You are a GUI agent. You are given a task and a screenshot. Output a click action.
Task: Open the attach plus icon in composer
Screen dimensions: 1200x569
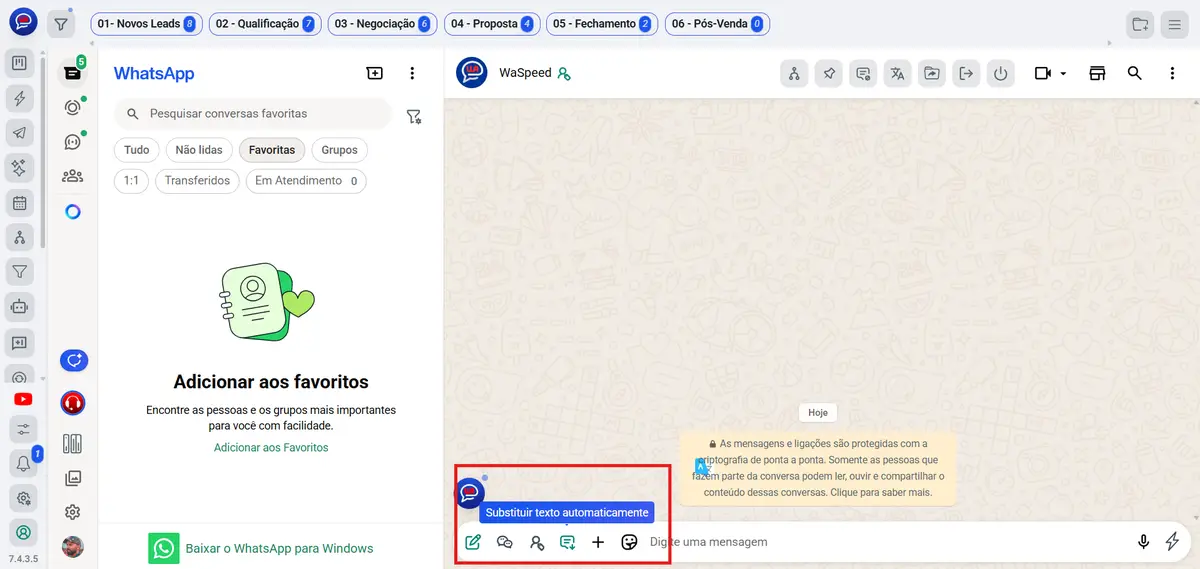click(598, 542)
